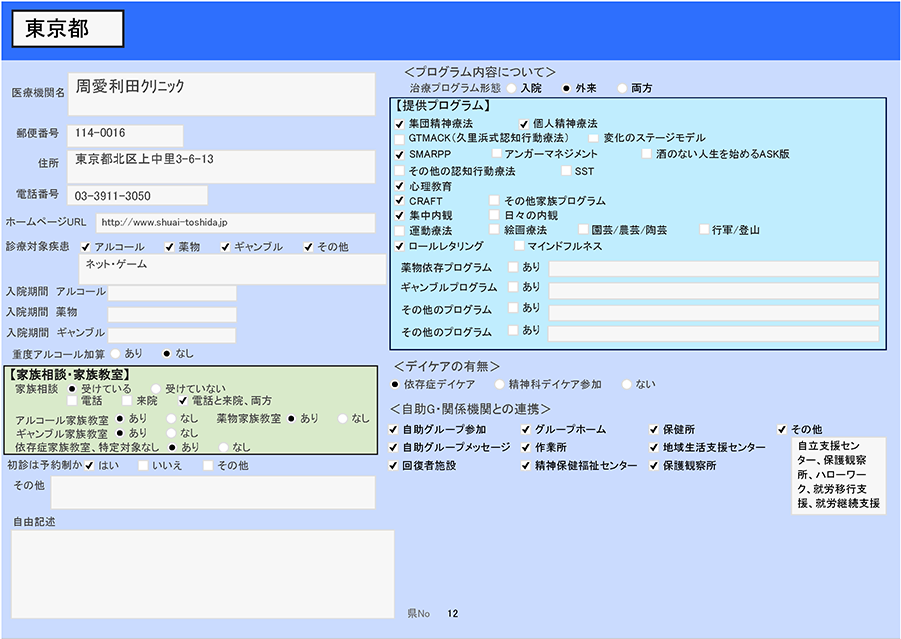Viewport: 901px width, 639px height.
Task: Click the ホームページURL field
Action: [x=240, y=222]
